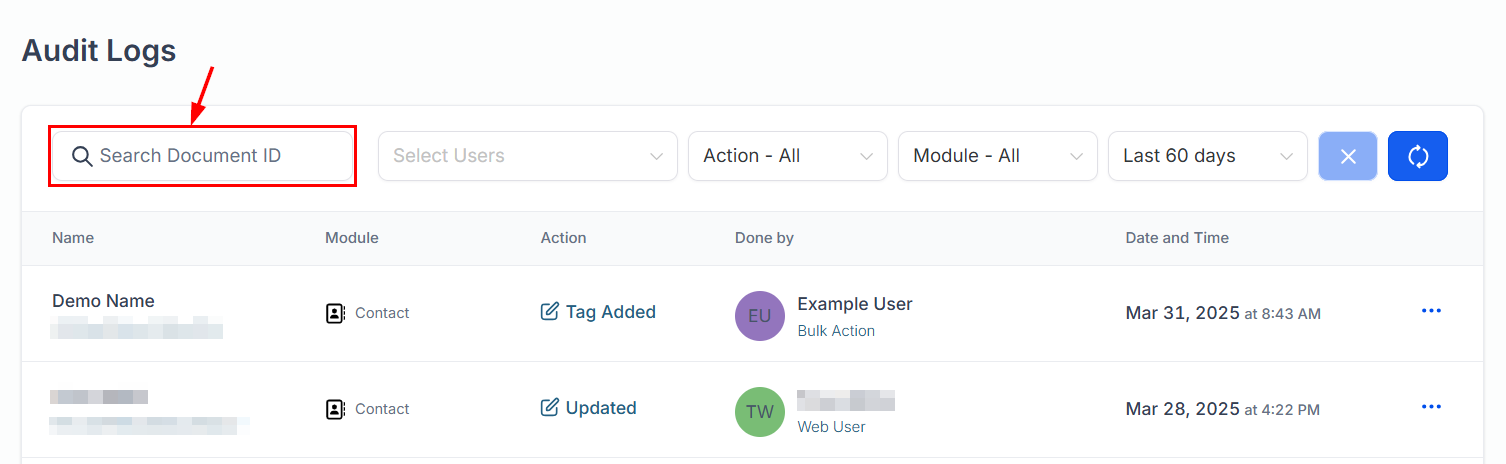Open the Demo Name record
This screenshot has width=1506, height=464.
click(x=103, y=301)
